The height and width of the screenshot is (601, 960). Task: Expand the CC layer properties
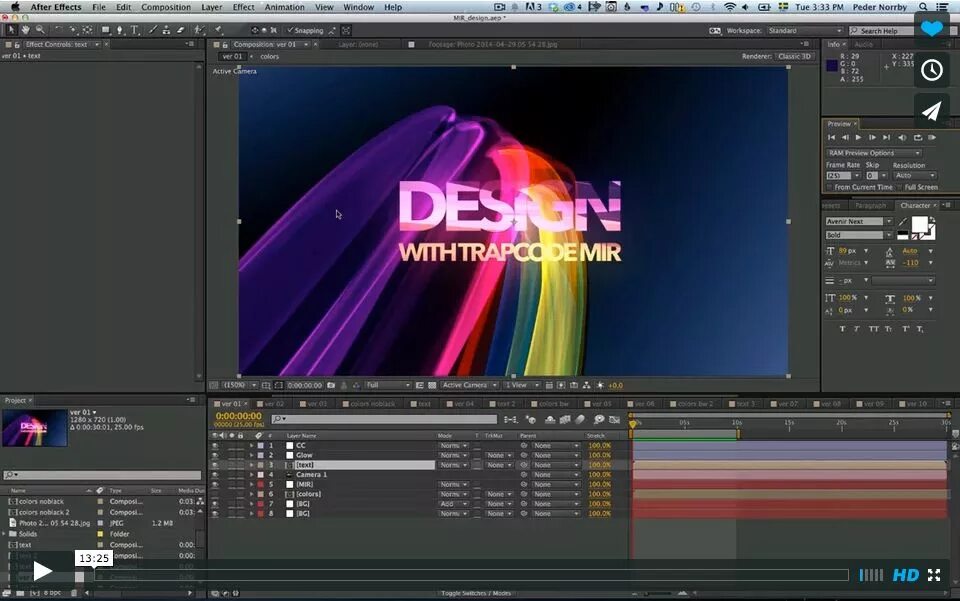click(251, 446)
